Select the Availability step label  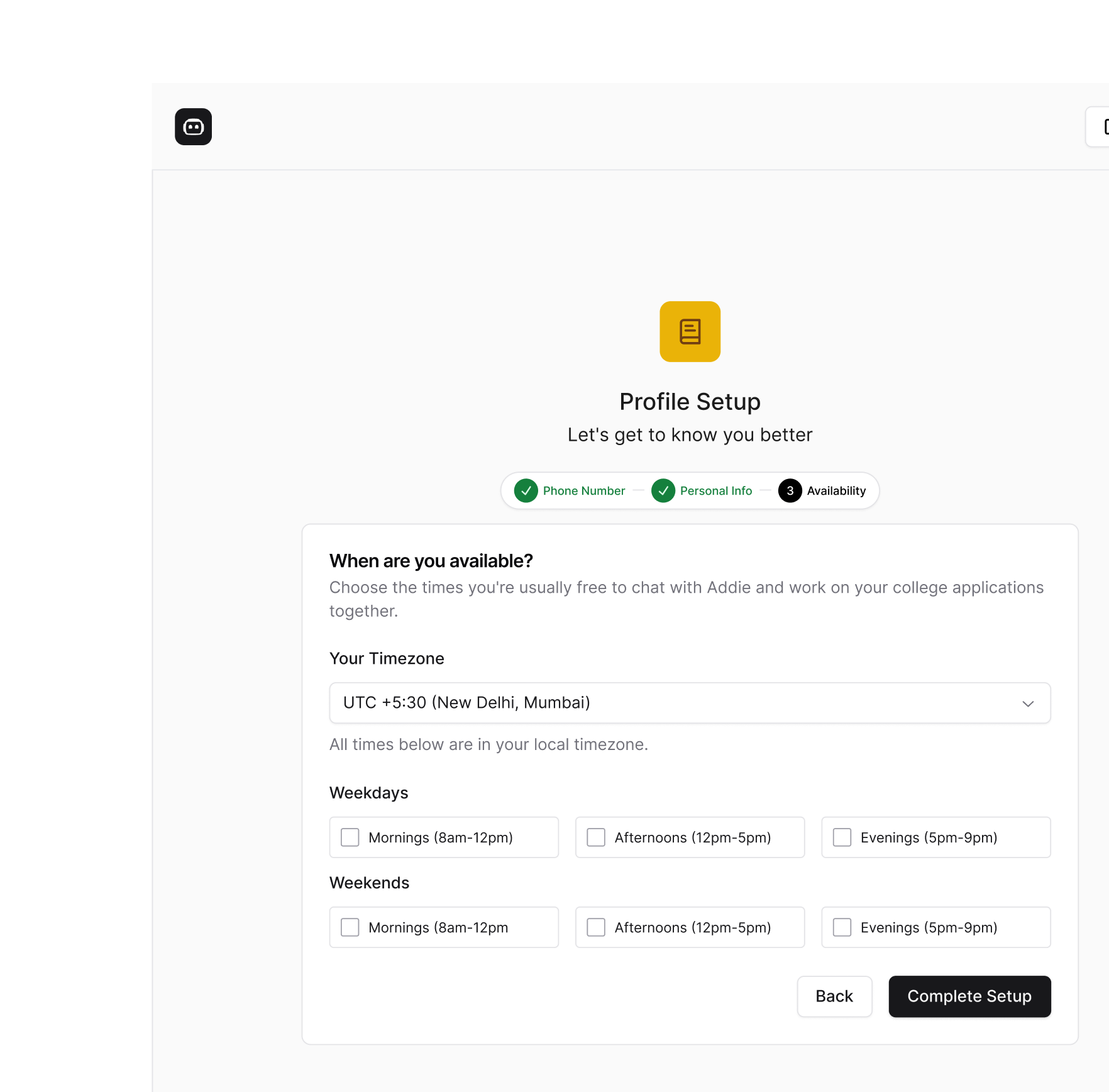point(836,491)
